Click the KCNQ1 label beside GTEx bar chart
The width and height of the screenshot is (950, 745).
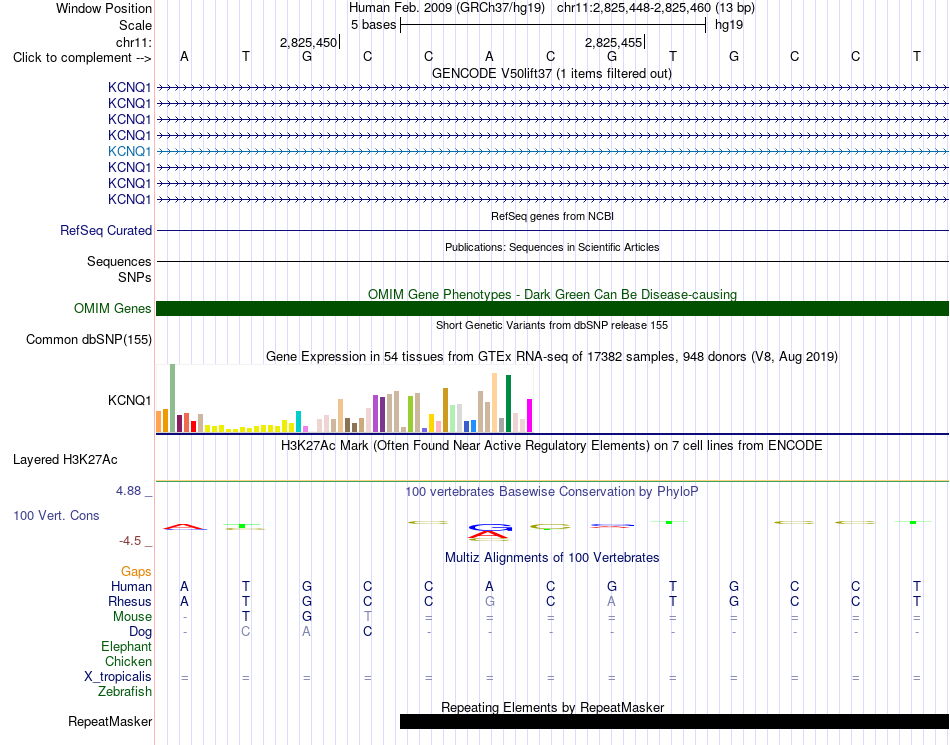130,400
